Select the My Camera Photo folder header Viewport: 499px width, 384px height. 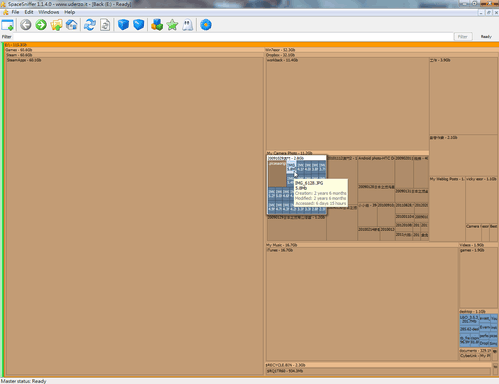coord(347,153)
